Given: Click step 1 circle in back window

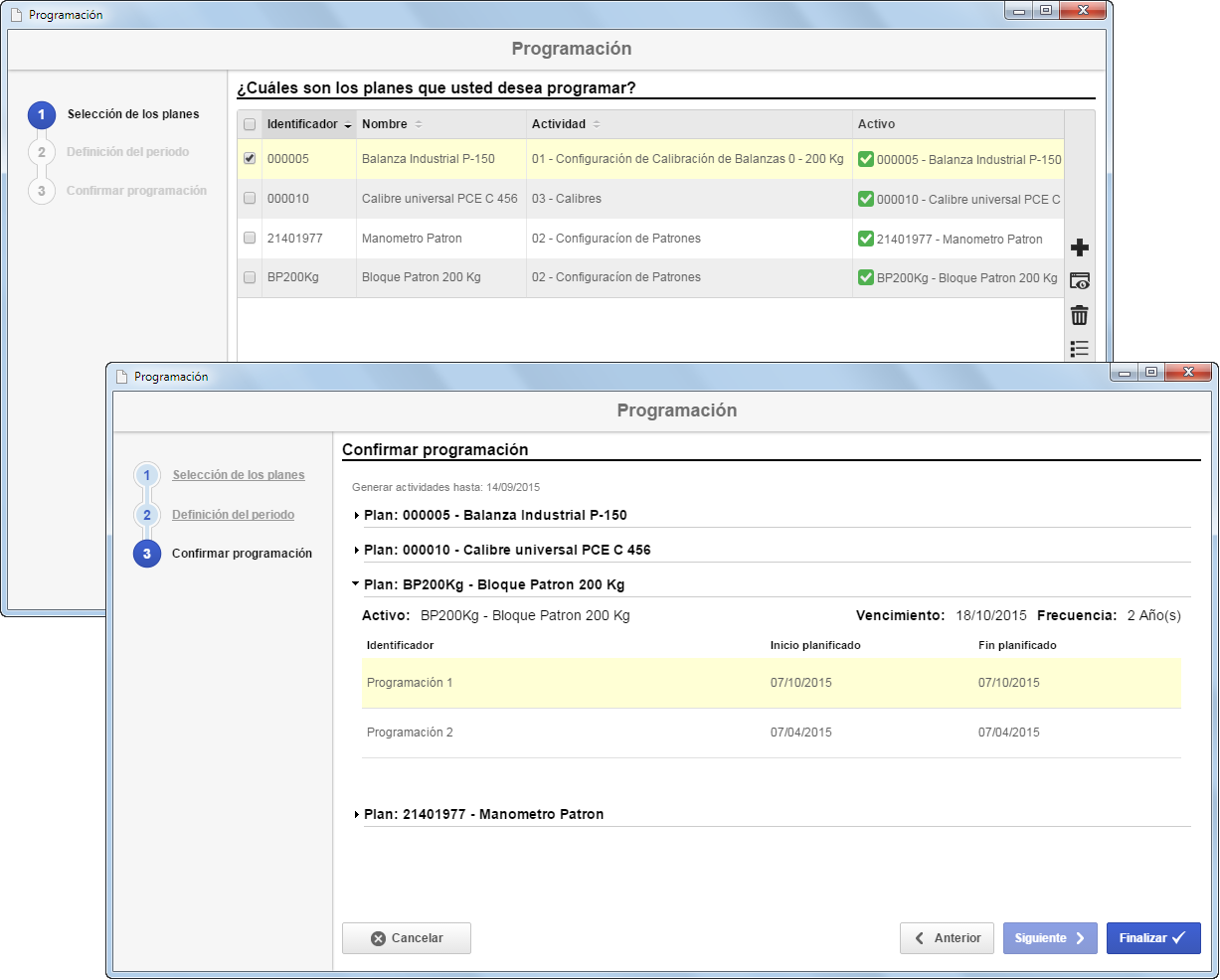Looking at the screenshot, I should [41, 114].
